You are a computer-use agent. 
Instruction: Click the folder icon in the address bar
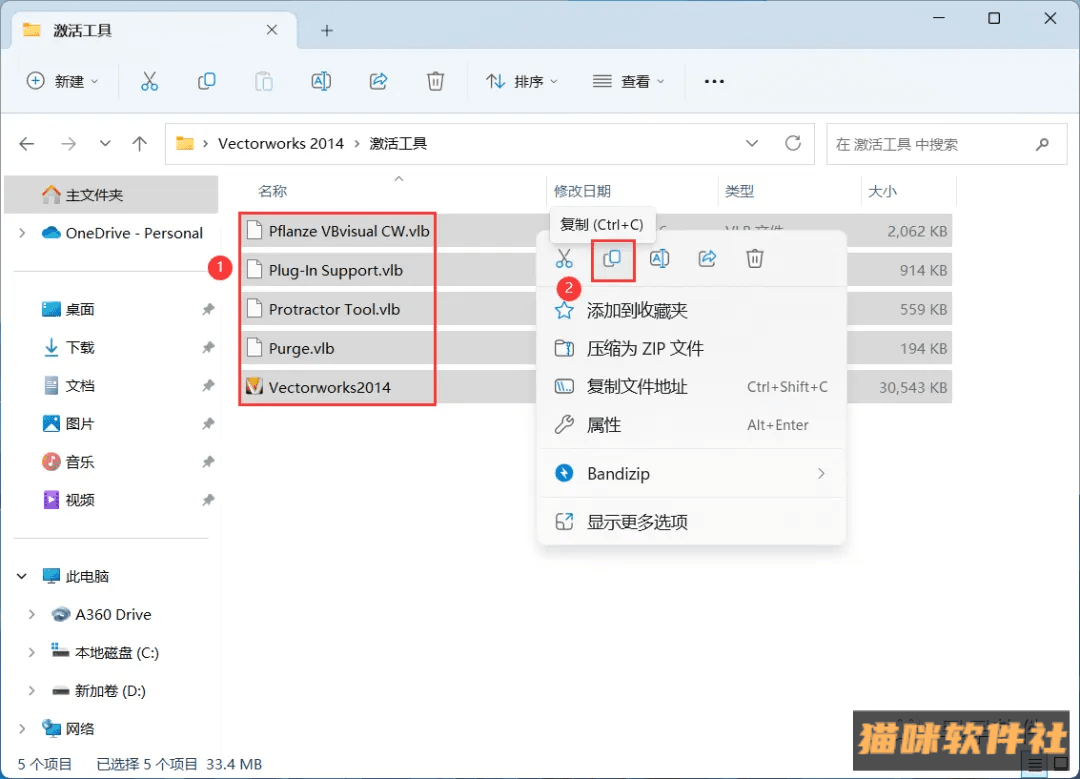[185, 143]
